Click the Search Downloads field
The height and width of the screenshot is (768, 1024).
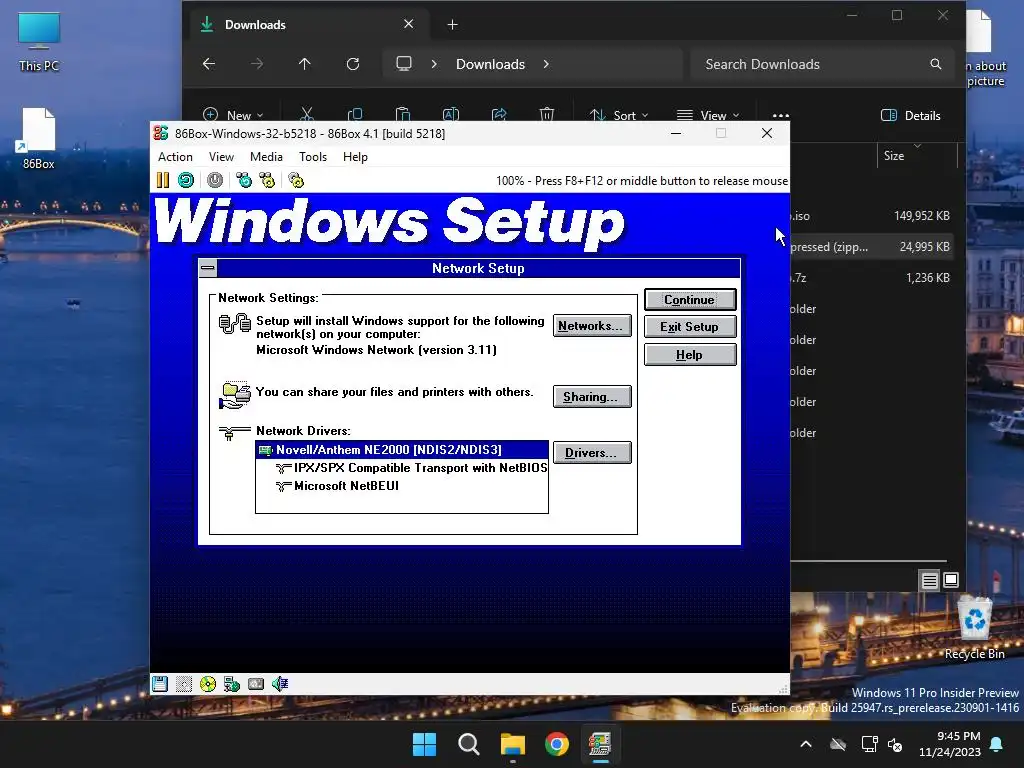click(x=824, y=64)
